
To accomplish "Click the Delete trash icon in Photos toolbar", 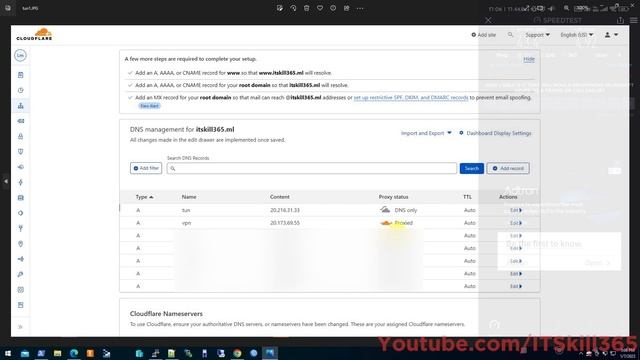I will pos(307,8).
